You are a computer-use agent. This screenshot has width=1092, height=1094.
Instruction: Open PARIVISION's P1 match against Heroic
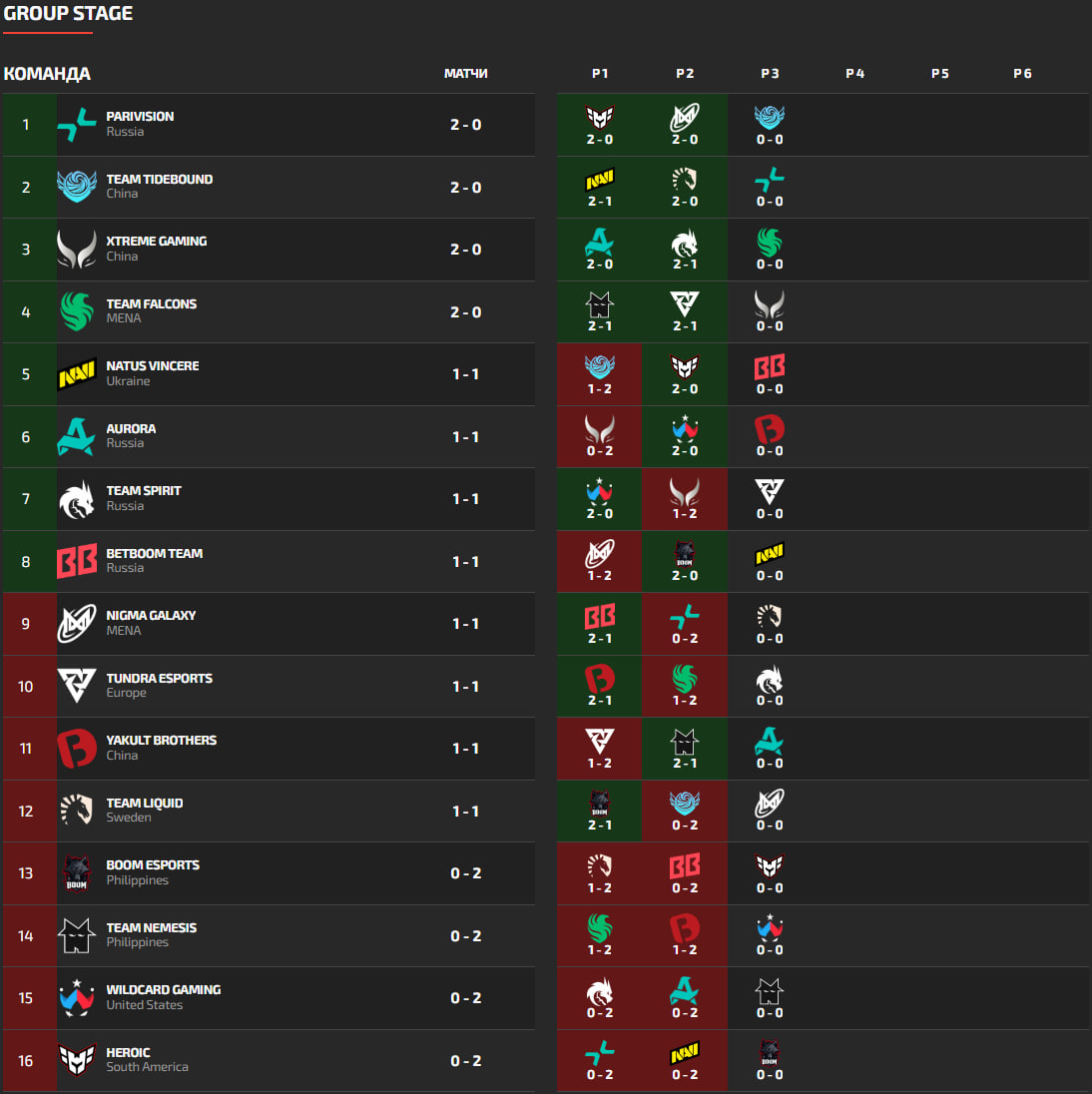(x=600, y=125)
